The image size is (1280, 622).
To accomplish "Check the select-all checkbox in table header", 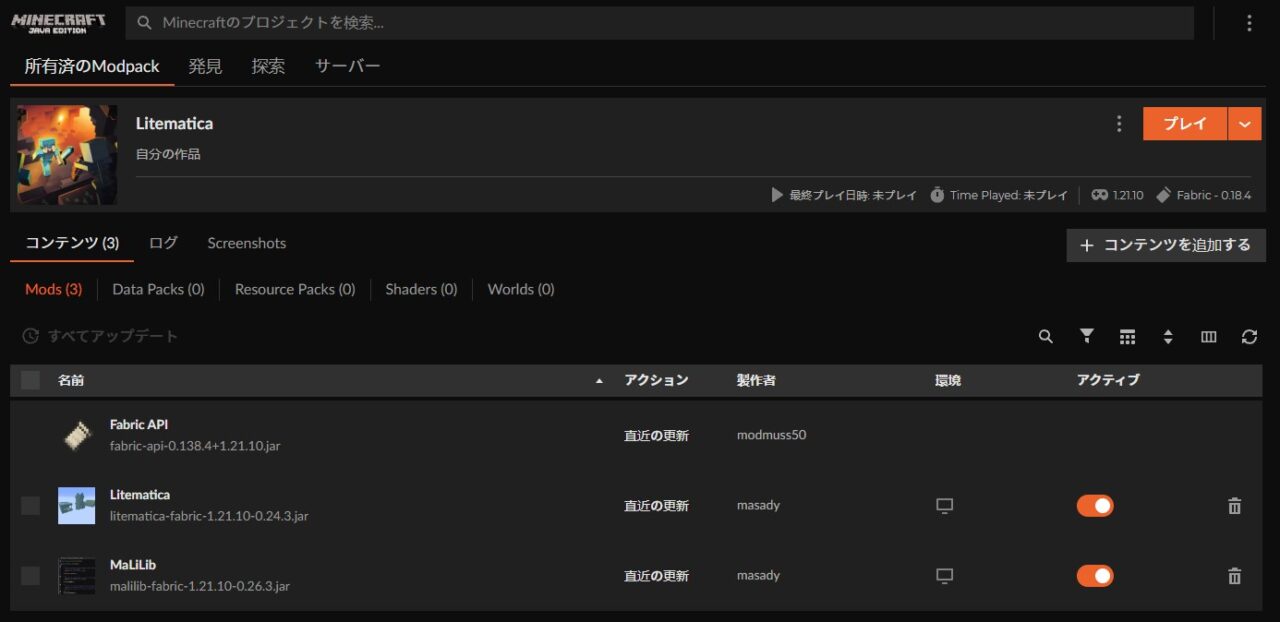I will coord(31,380).
